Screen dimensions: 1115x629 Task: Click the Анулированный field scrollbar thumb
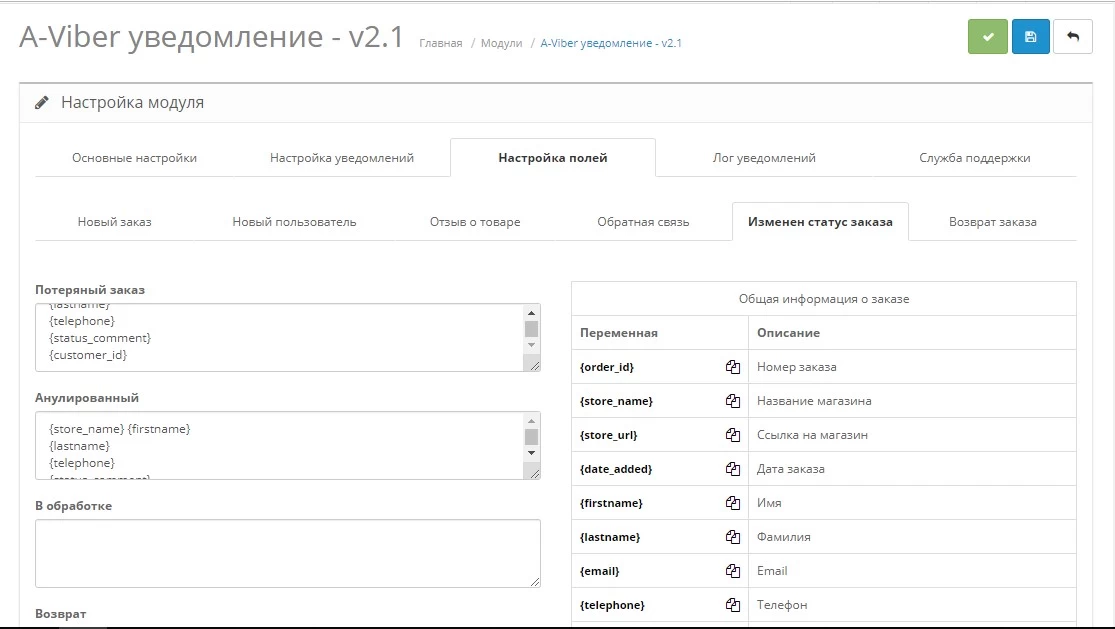pos(531,436)
